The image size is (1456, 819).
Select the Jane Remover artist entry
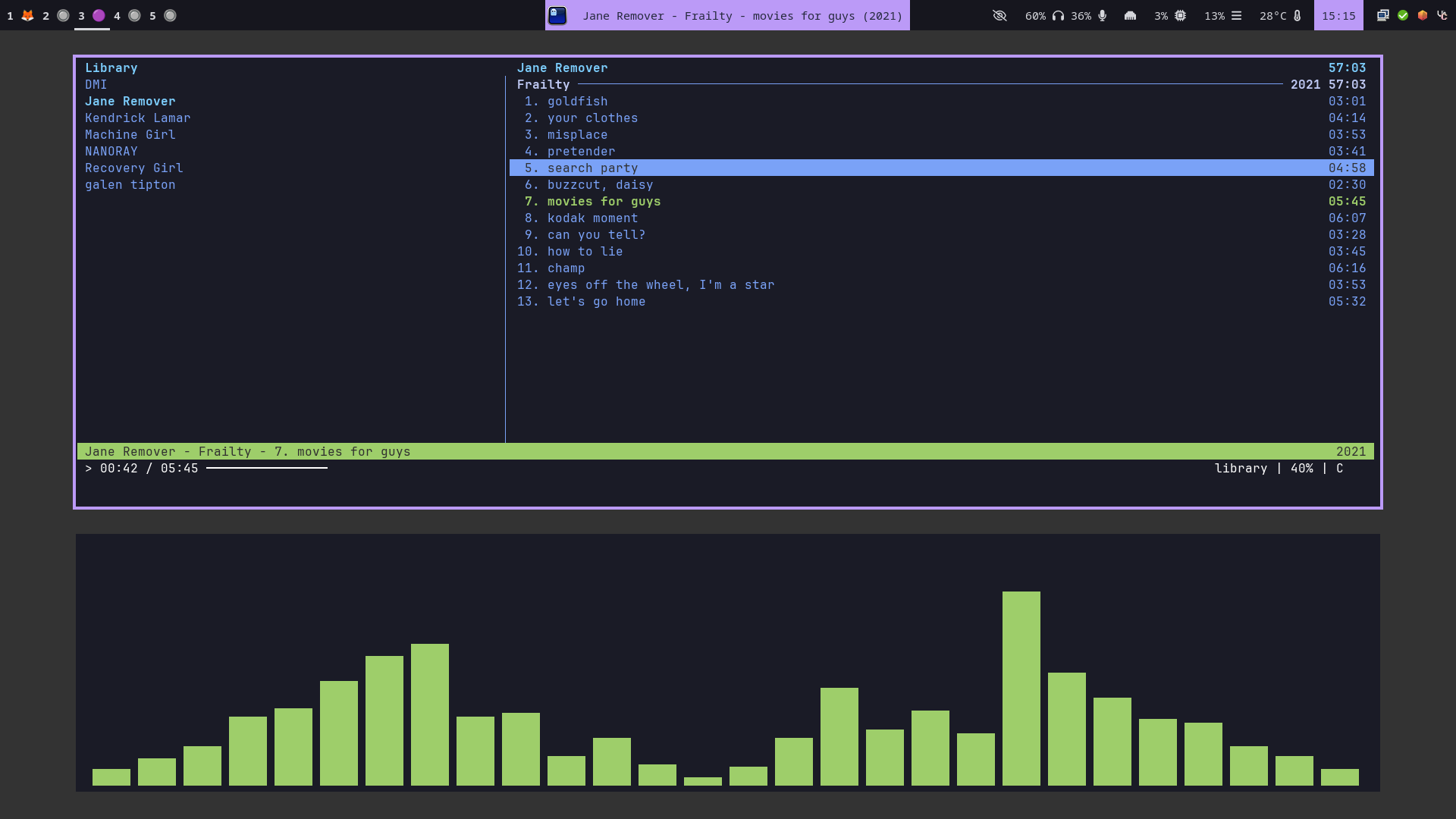pyautogui.click(x=130, y=101)
